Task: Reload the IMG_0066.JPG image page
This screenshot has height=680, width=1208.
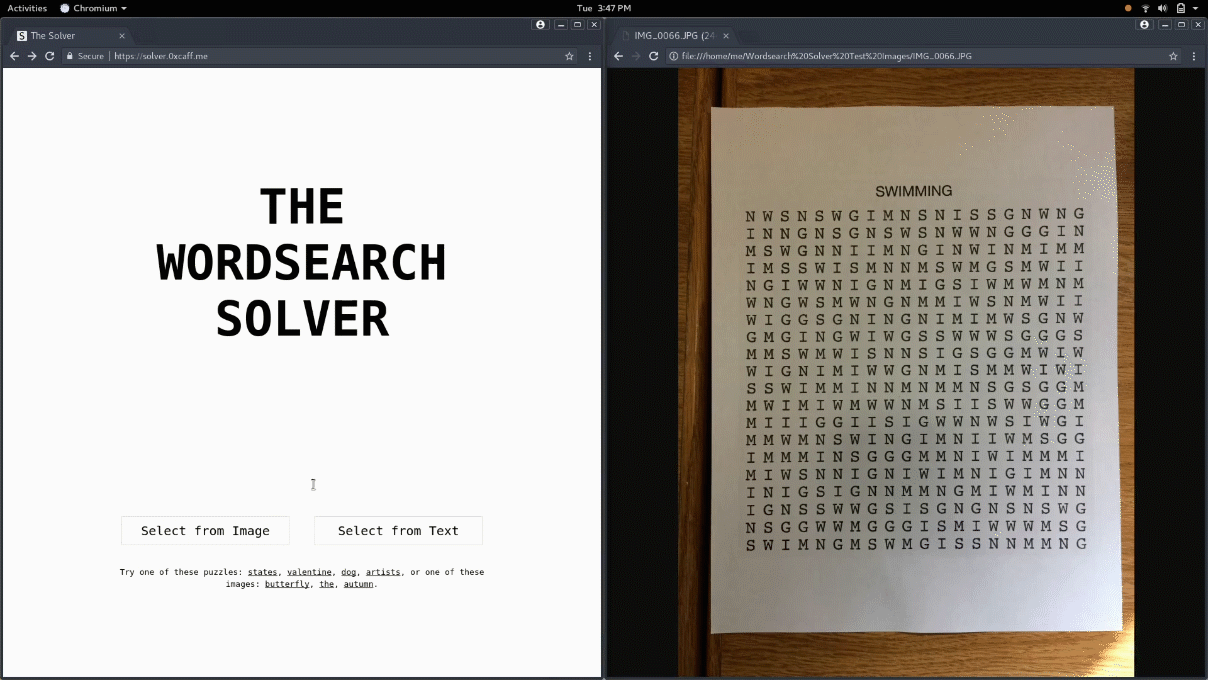Action: click(x=653, y=56)
